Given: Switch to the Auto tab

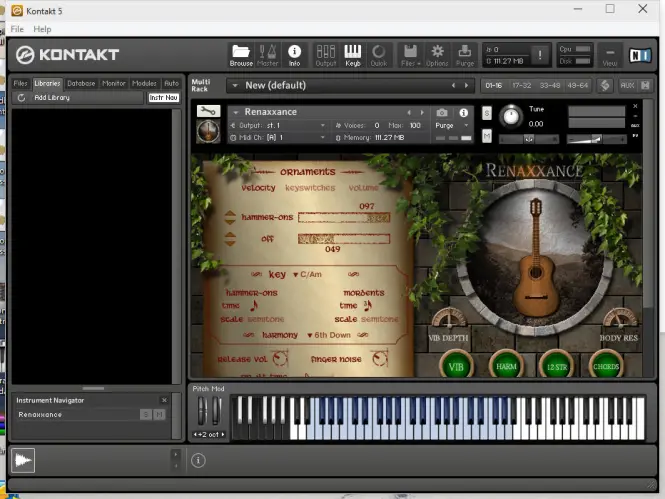Looking at the screenshot, I should point(171,84).
